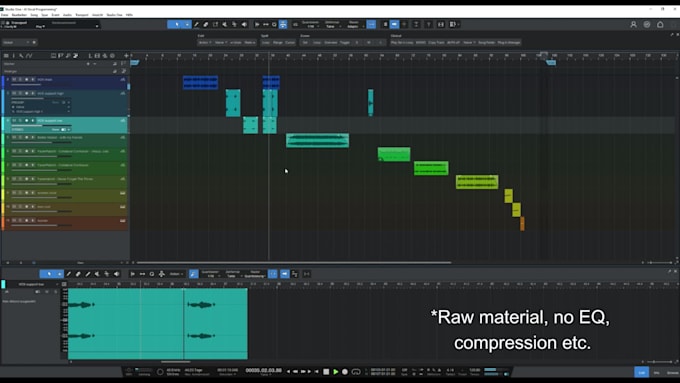Select the Eraser tool in the editor toolbar
This screenshot has height=383, width=680.
pos(78,274)
